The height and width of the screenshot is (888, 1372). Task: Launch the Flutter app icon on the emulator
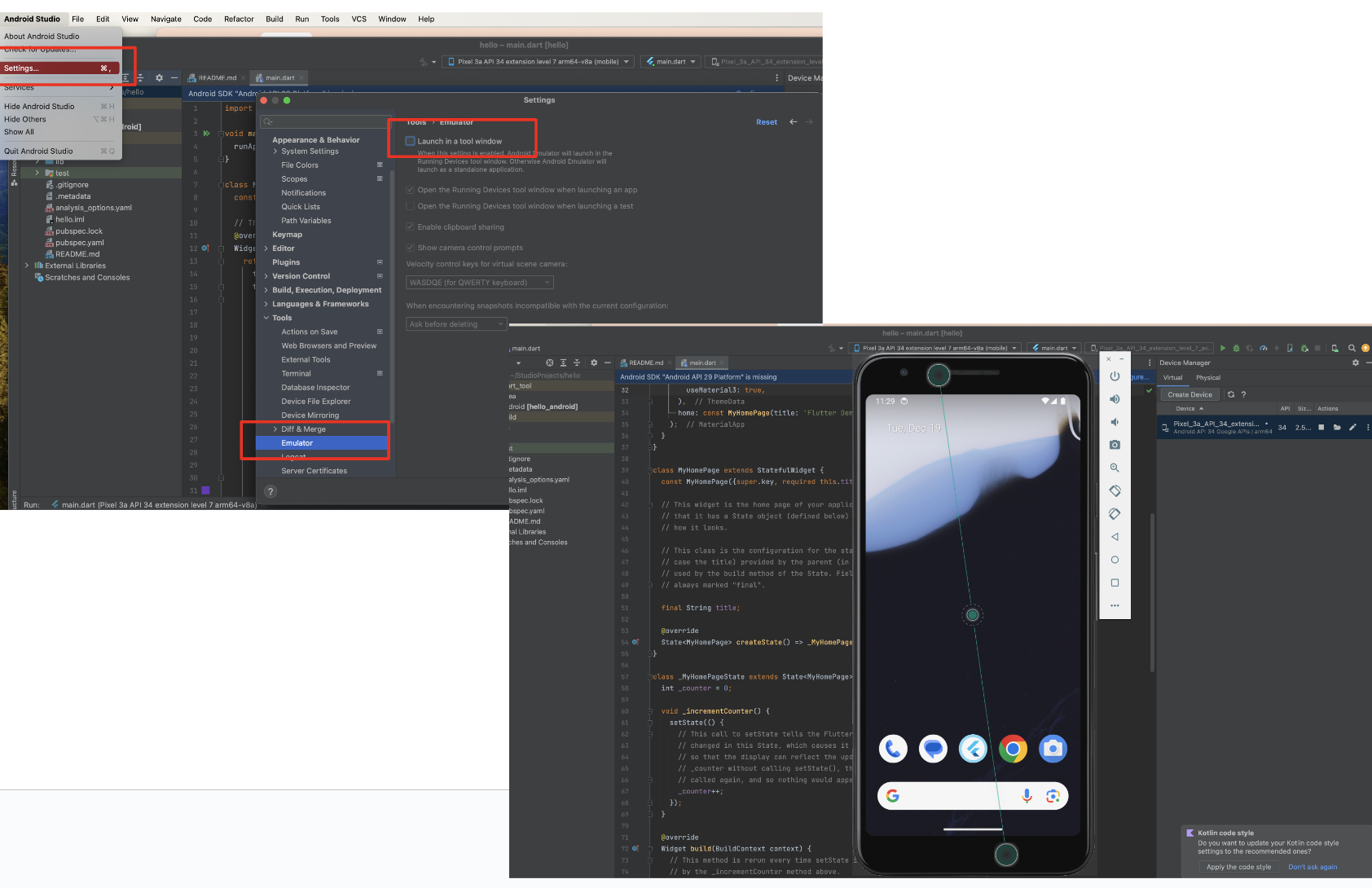tap(973, 749)
